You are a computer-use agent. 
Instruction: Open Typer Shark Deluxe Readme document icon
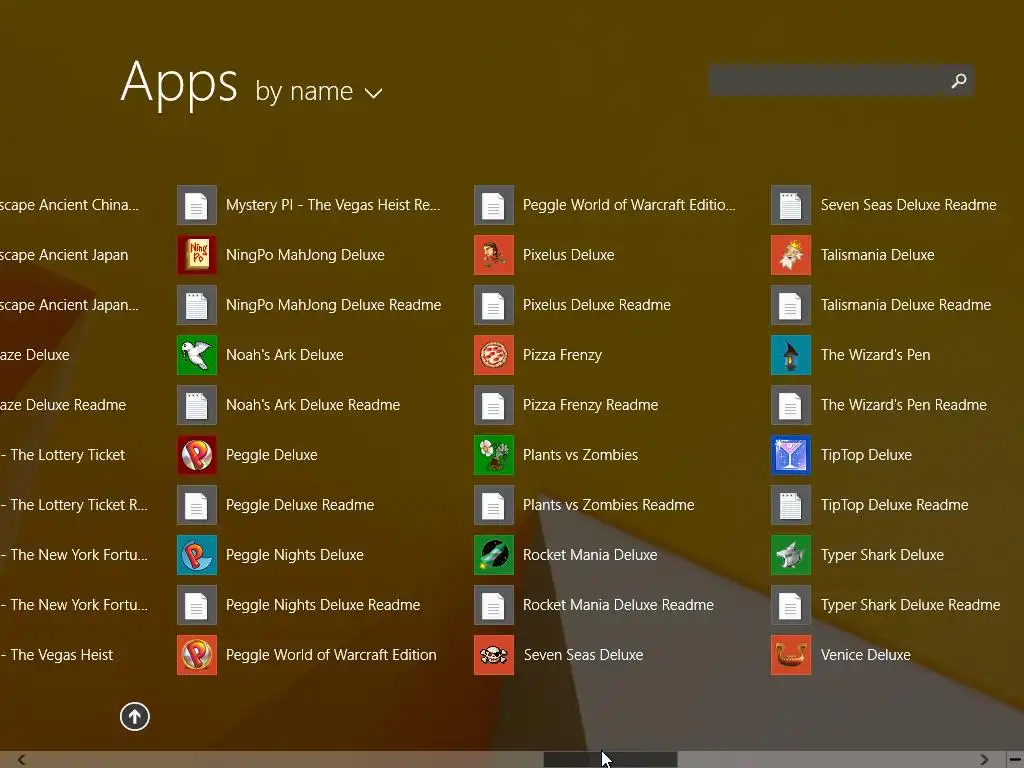tap(791, 605)
